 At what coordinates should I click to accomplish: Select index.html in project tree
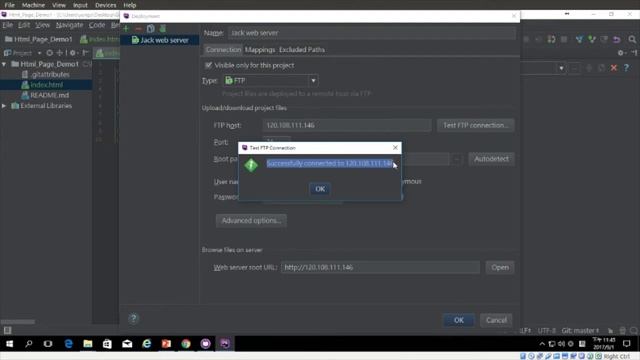(x=47, y=85)
